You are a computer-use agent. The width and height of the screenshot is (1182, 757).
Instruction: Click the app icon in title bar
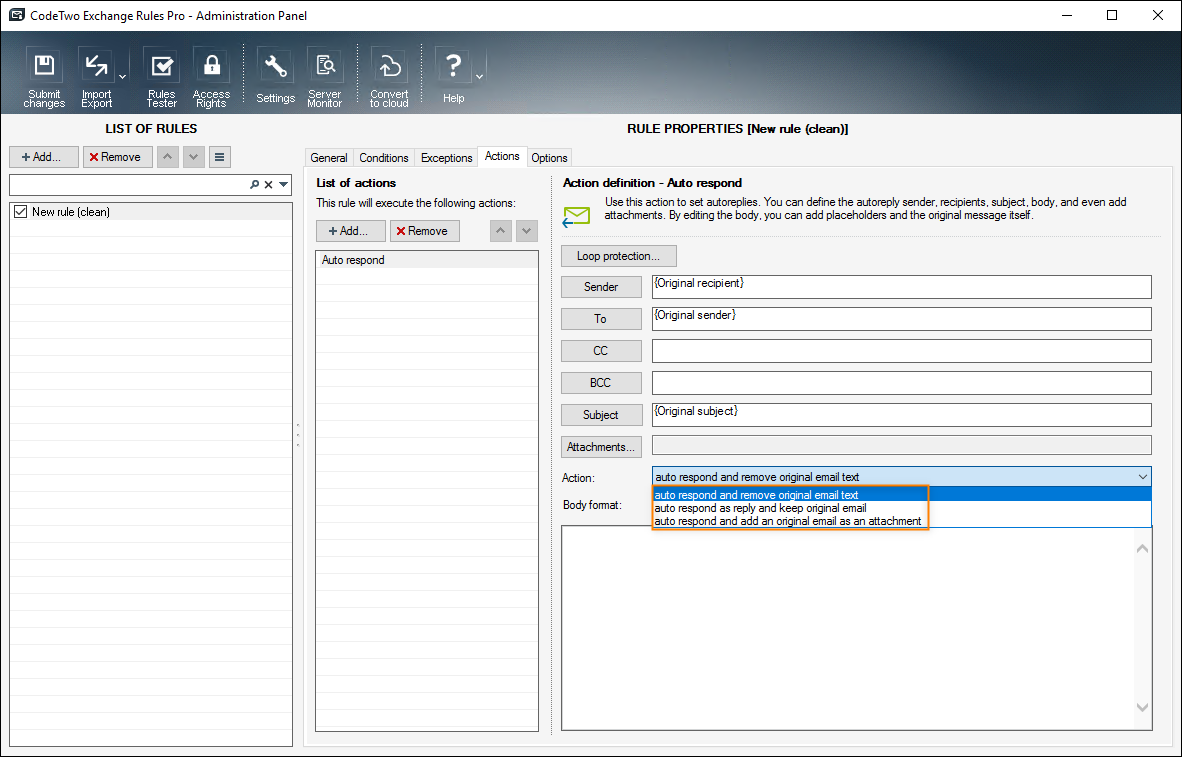point(16,15)
